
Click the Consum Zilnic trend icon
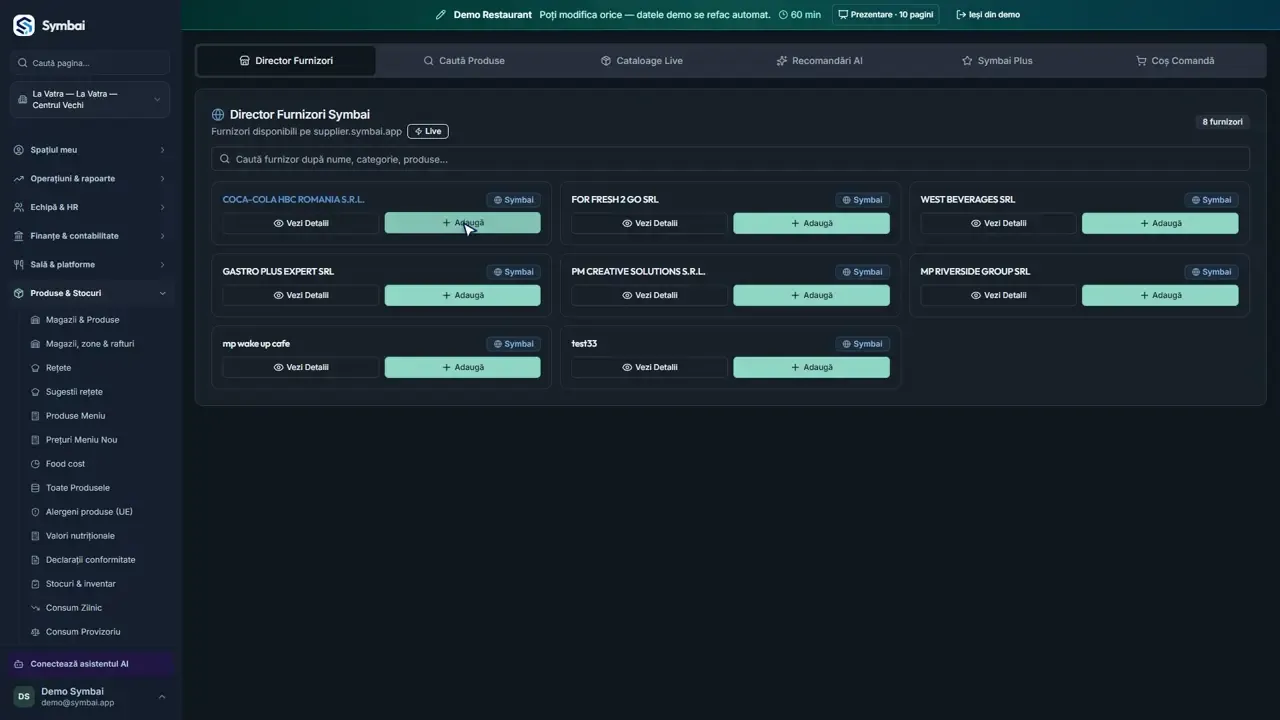click(36, 608)
